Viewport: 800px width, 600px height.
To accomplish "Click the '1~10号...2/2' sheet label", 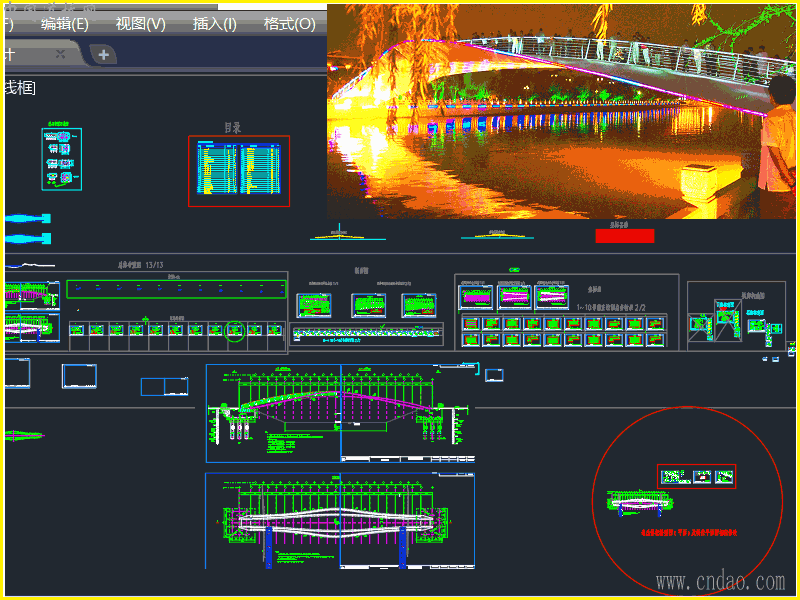I will [611, 307].
